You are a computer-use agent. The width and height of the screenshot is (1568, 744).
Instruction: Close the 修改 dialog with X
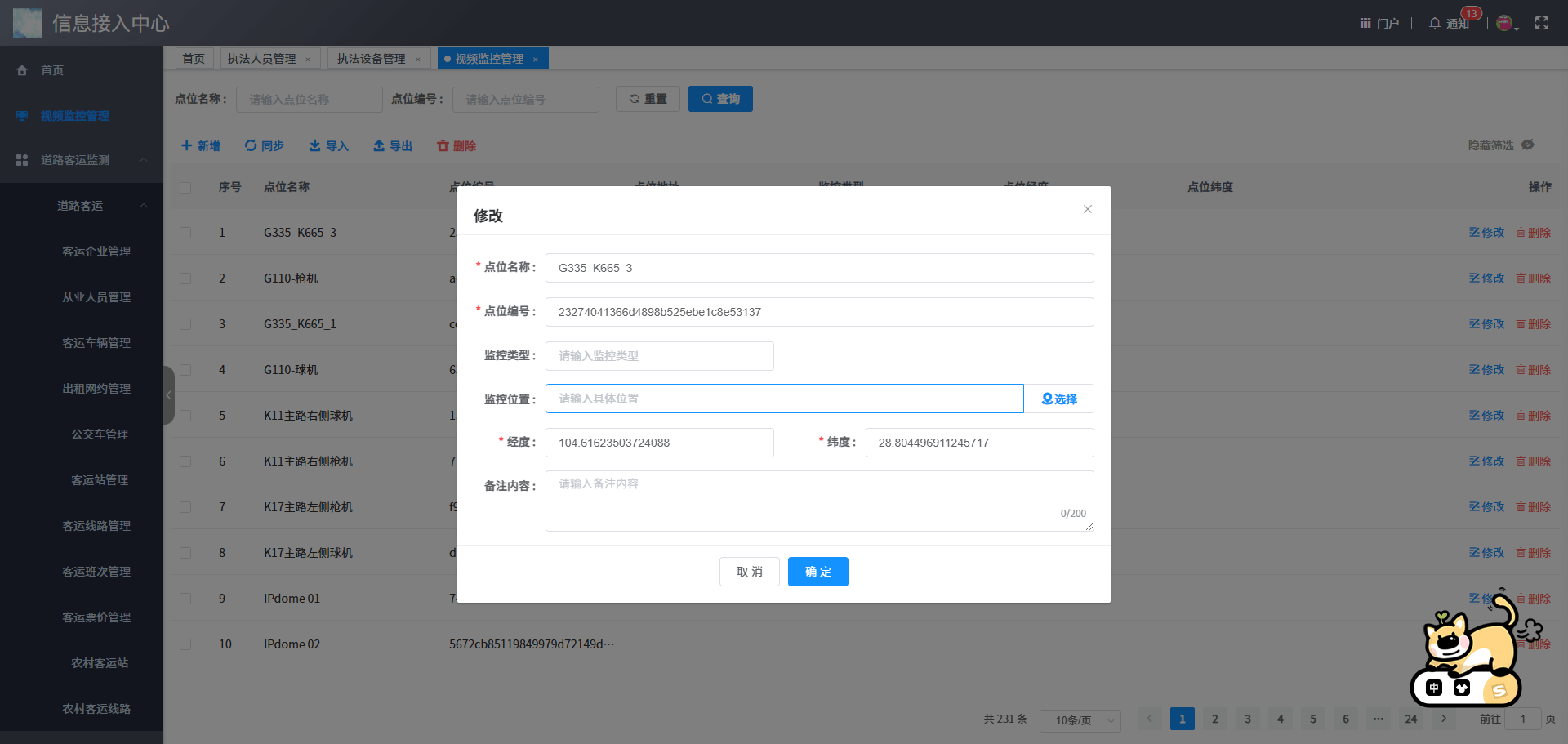coord(1087,209)
